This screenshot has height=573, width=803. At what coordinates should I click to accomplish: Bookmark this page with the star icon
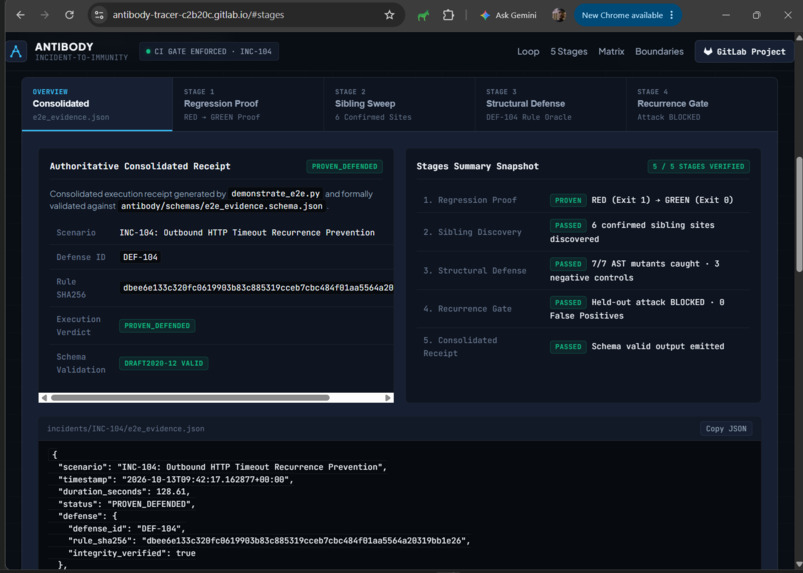pos(389,15)
